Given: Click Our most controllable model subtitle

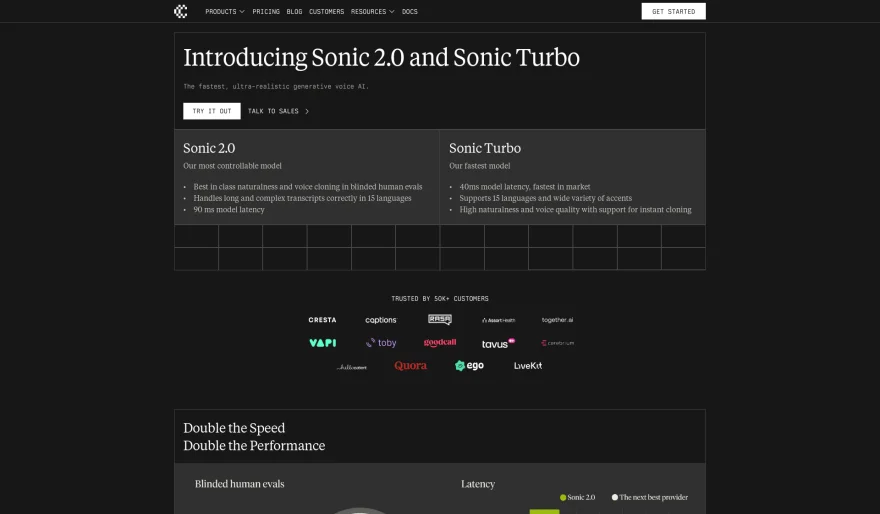Looking at the screenshot, I should pos(232,166).
